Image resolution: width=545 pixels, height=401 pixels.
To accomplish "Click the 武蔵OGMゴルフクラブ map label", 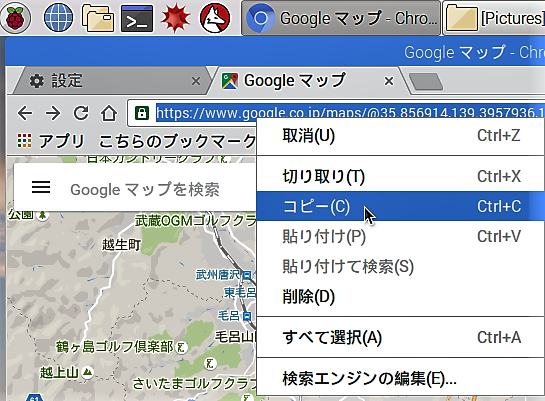I will (x=195, y=221).
